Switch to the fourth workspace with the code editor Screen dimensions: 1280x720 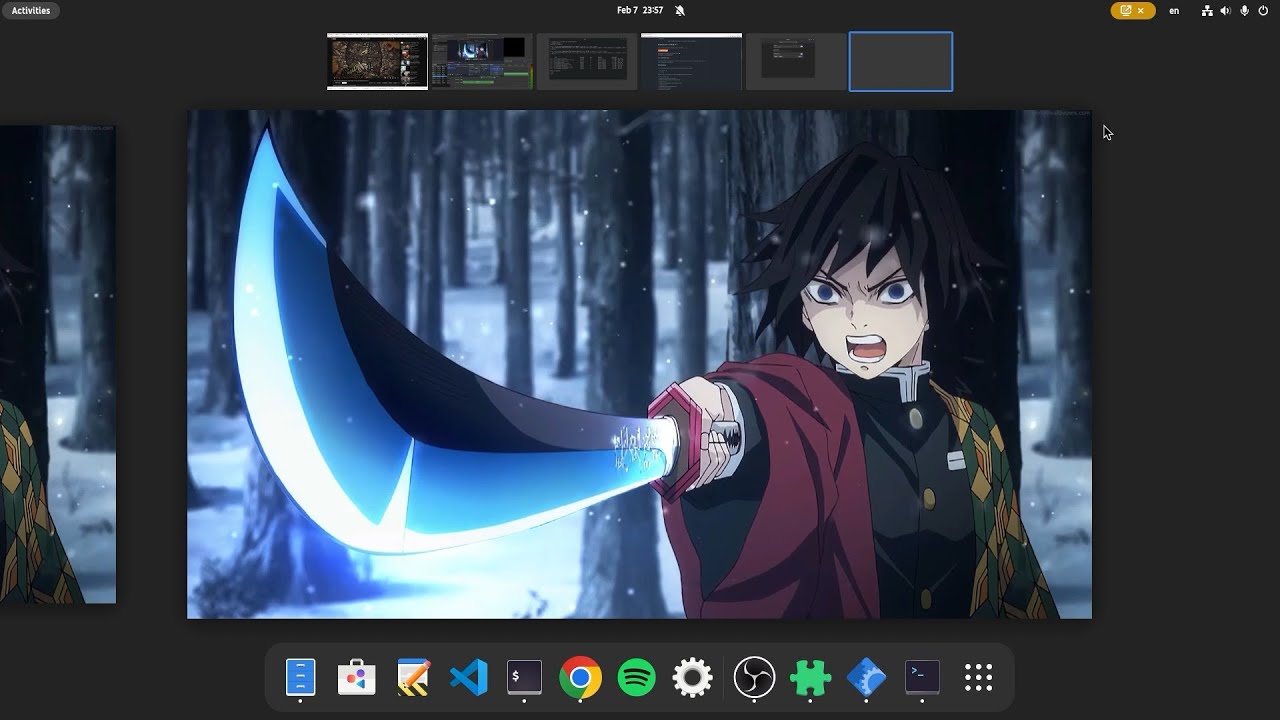[x=691, y=62]
